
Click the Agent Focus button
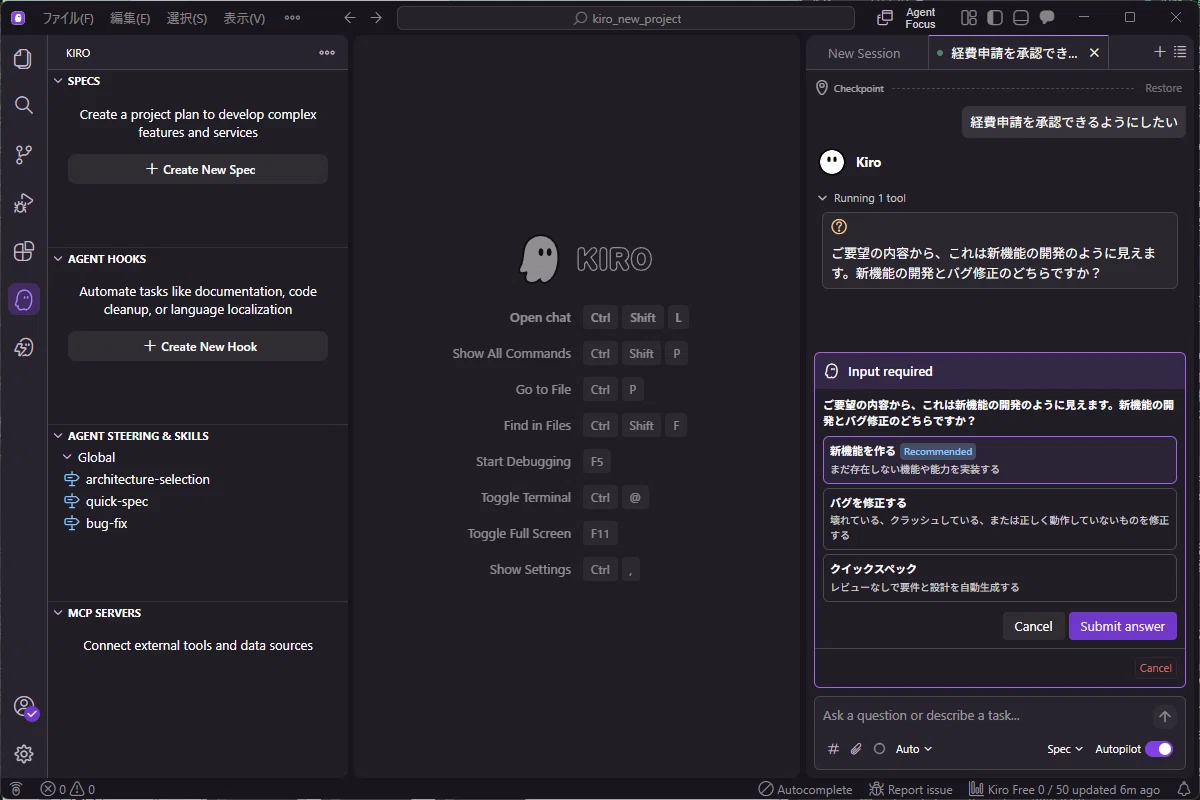click(x=908, y=18)
